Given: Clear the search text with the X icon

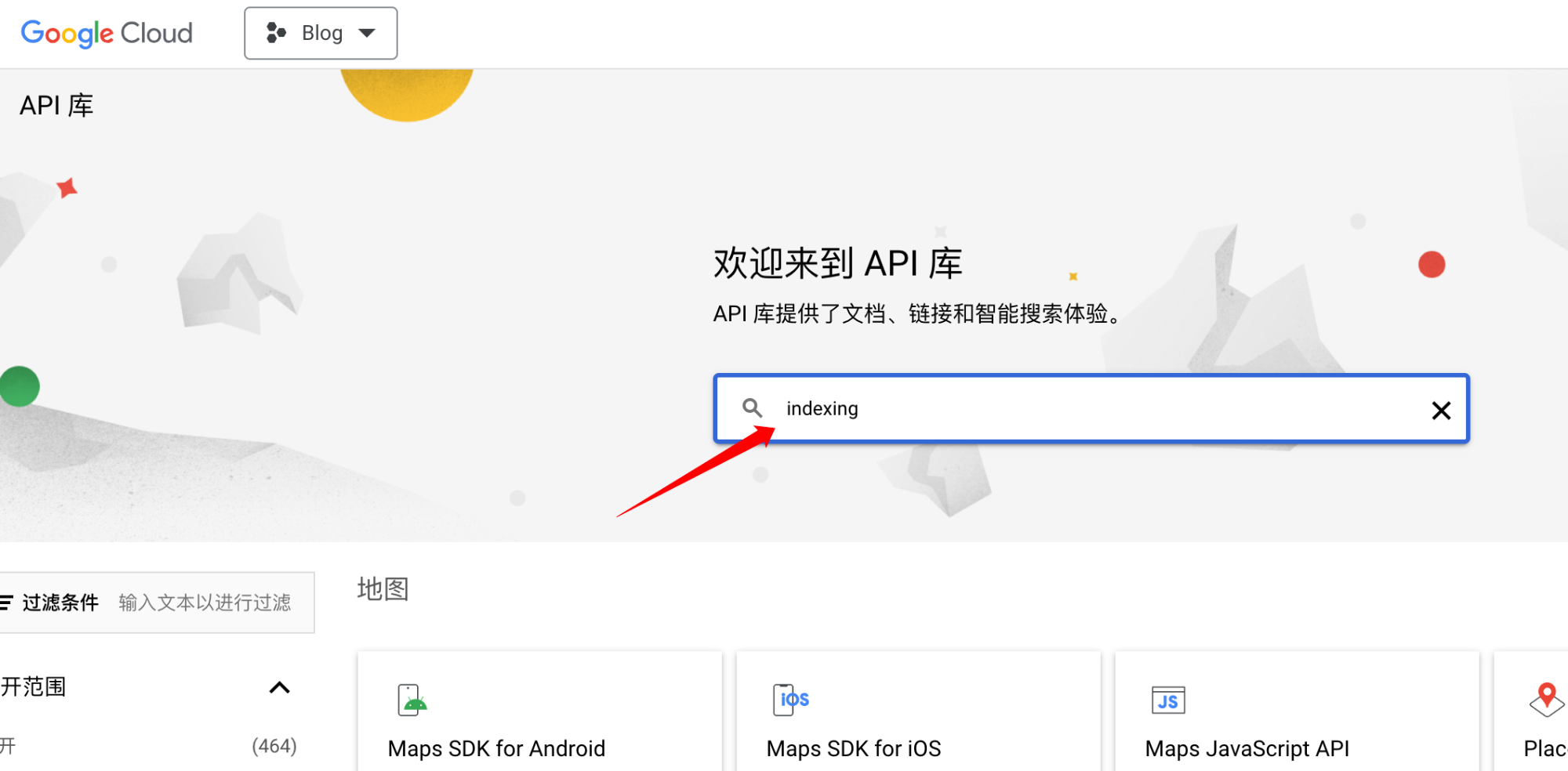Looking at the screenshot, I should (1441, 410).
